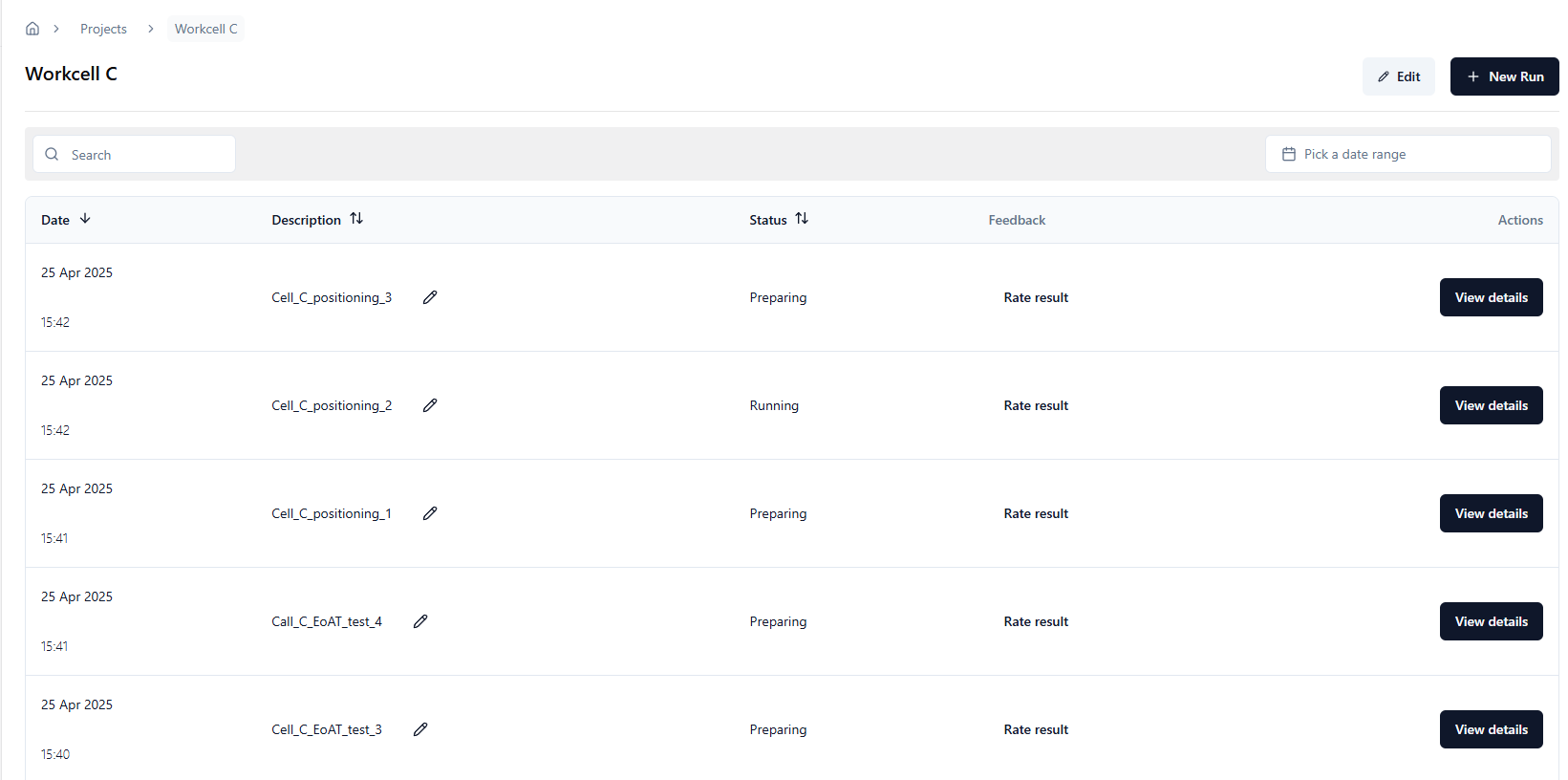
Task: View details for Cell_C_positioning_1
Action: coord(1492,513)
